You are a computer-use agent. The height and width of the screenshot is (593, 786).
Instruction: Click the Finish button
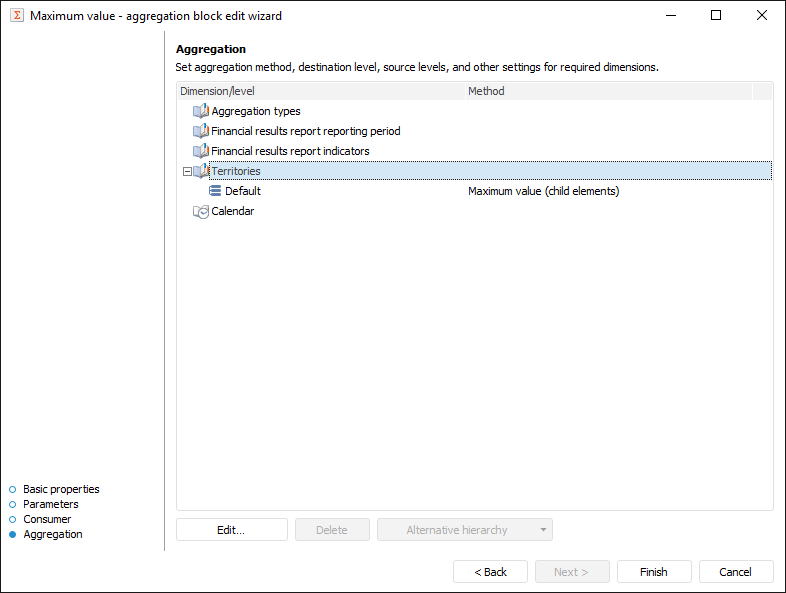(x=654, y=572)
